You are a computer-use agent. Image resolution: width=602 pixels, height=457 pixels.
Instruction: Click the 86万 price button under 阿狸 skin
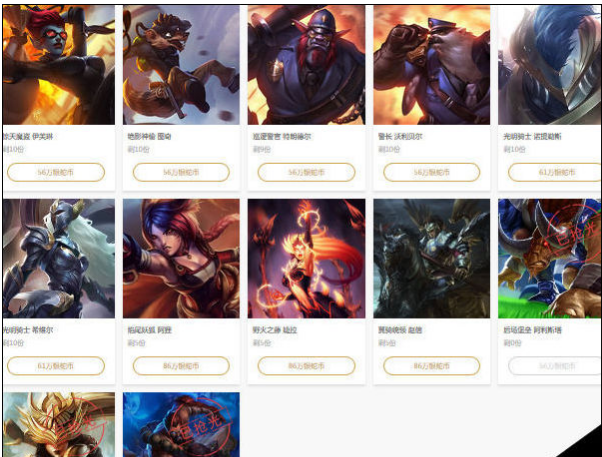[181, 366]
